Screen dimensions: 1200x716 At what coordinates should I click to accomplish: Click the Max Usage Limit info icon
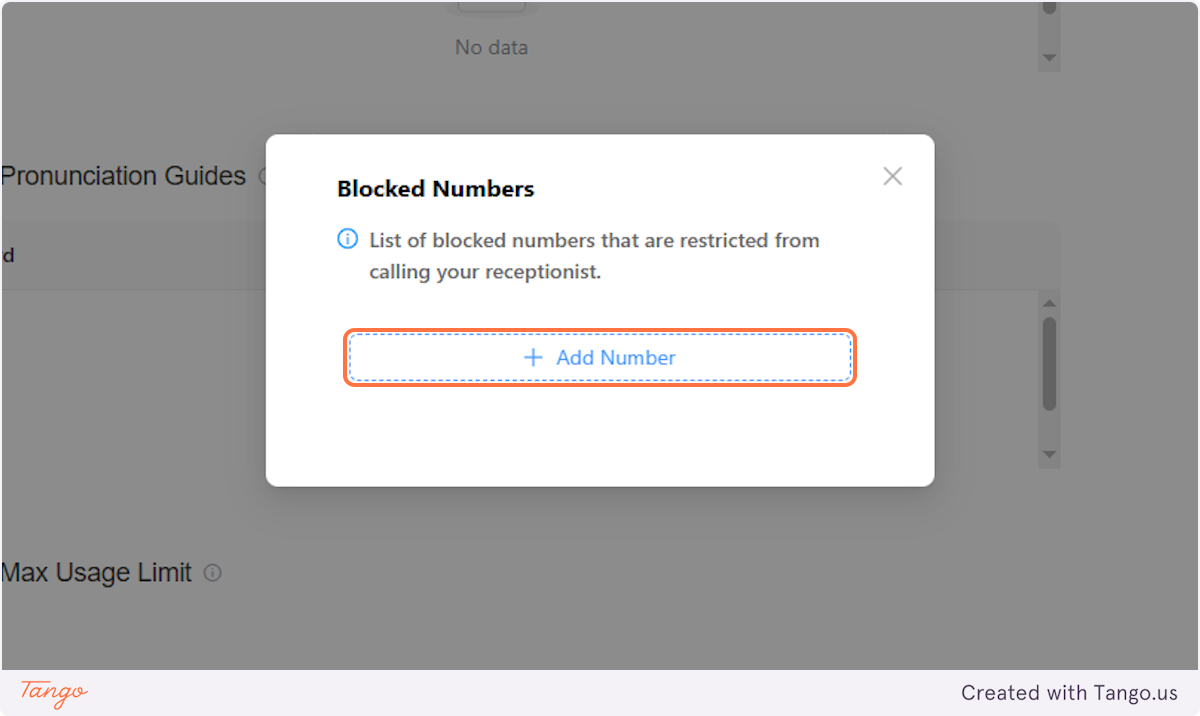pyautogui.click(x=212, y=573)
